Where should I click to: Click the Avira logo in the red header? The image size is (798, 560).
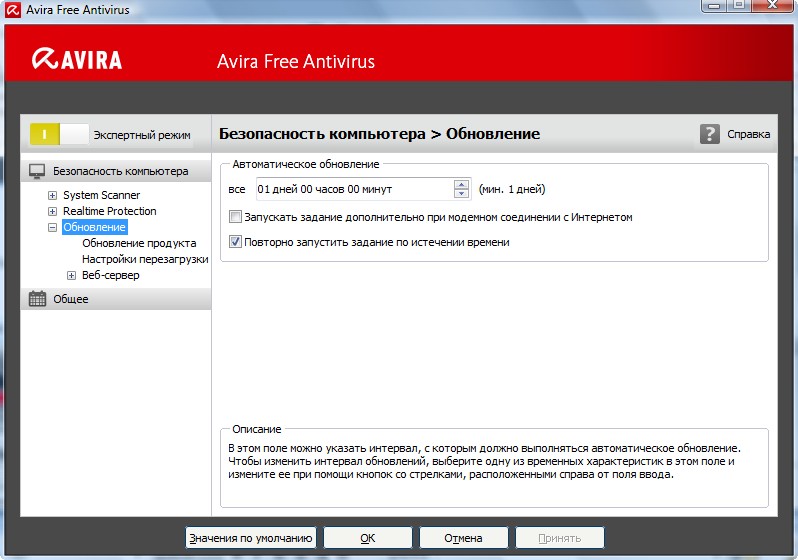coord(77,59)
